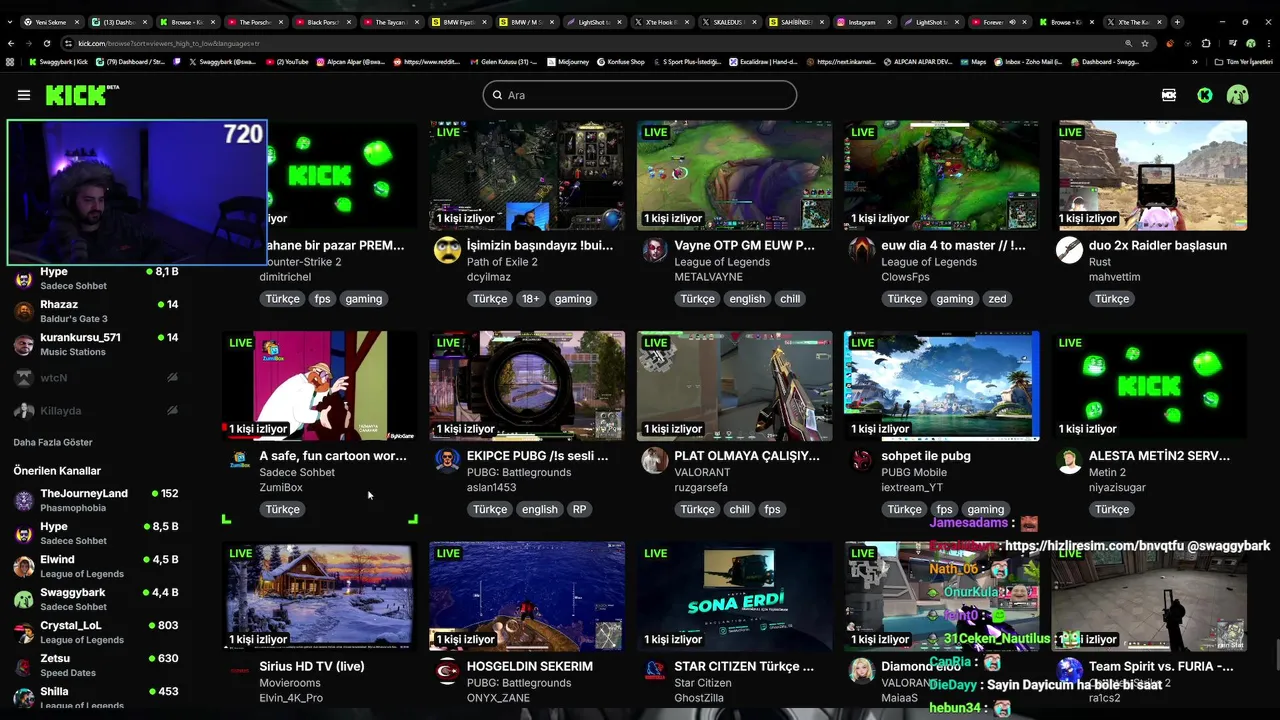Open the STAR CITIZEN Türkçe thumbnail
The width and height of the screenshot is (1280, 720).
coord(734,596)
